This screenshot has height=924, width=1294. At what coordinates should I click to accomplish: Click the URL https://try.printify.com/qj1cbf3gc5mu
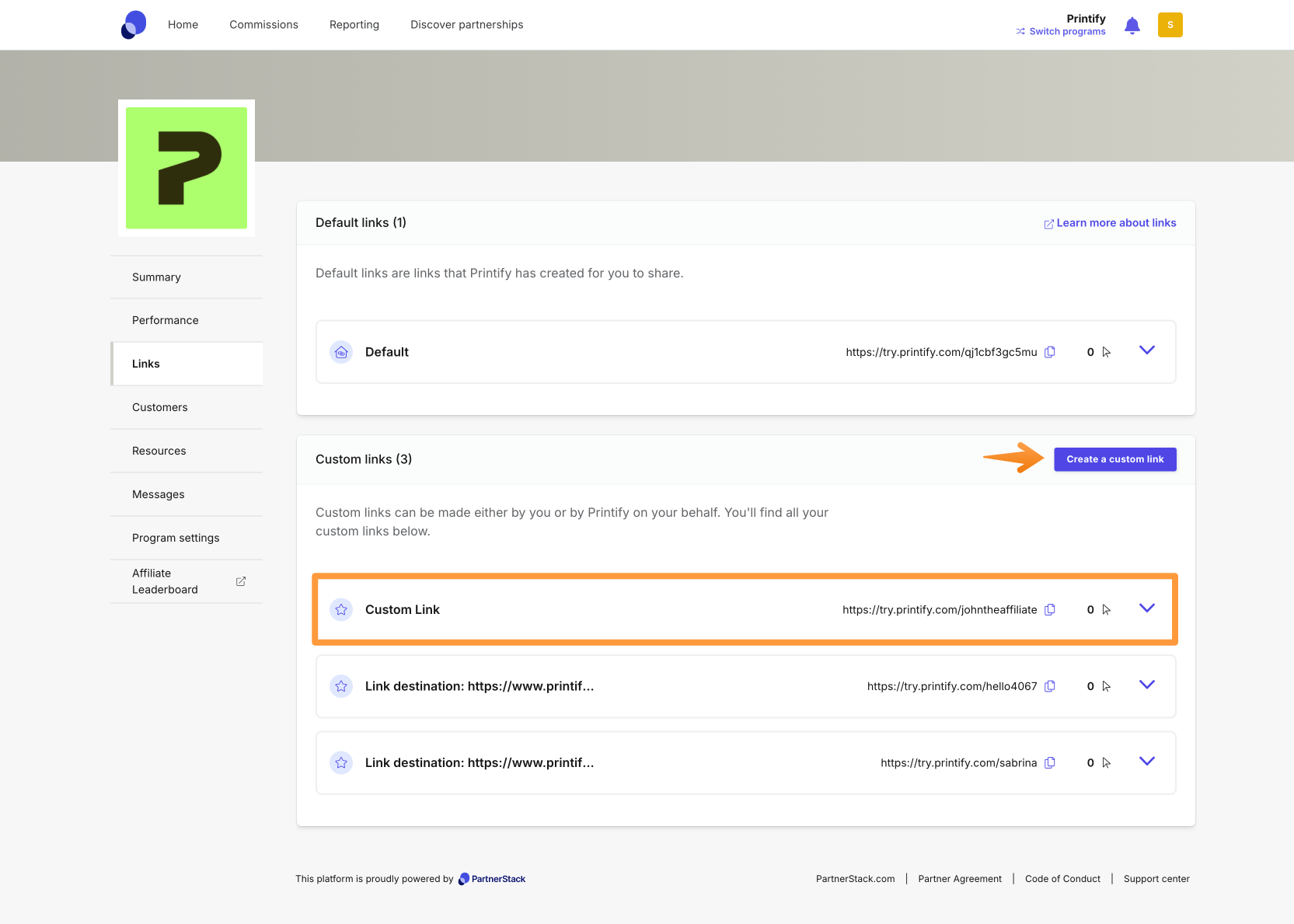(x=941, y=352)
